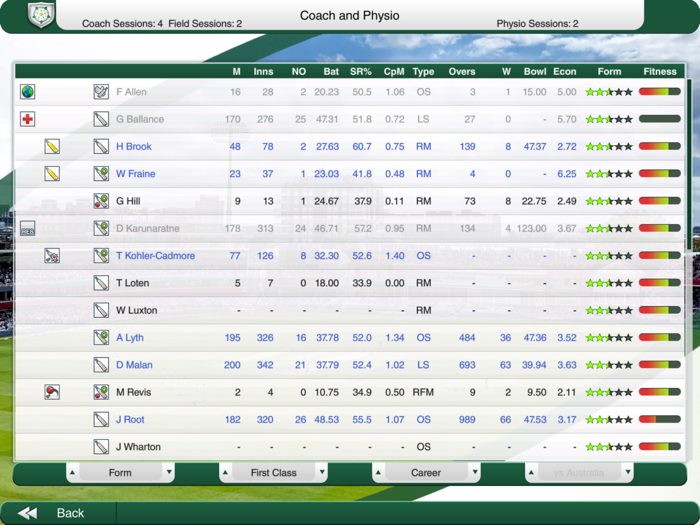Click the Back button label
This screenshot has width=700, height=525.
tap(71, 513)
